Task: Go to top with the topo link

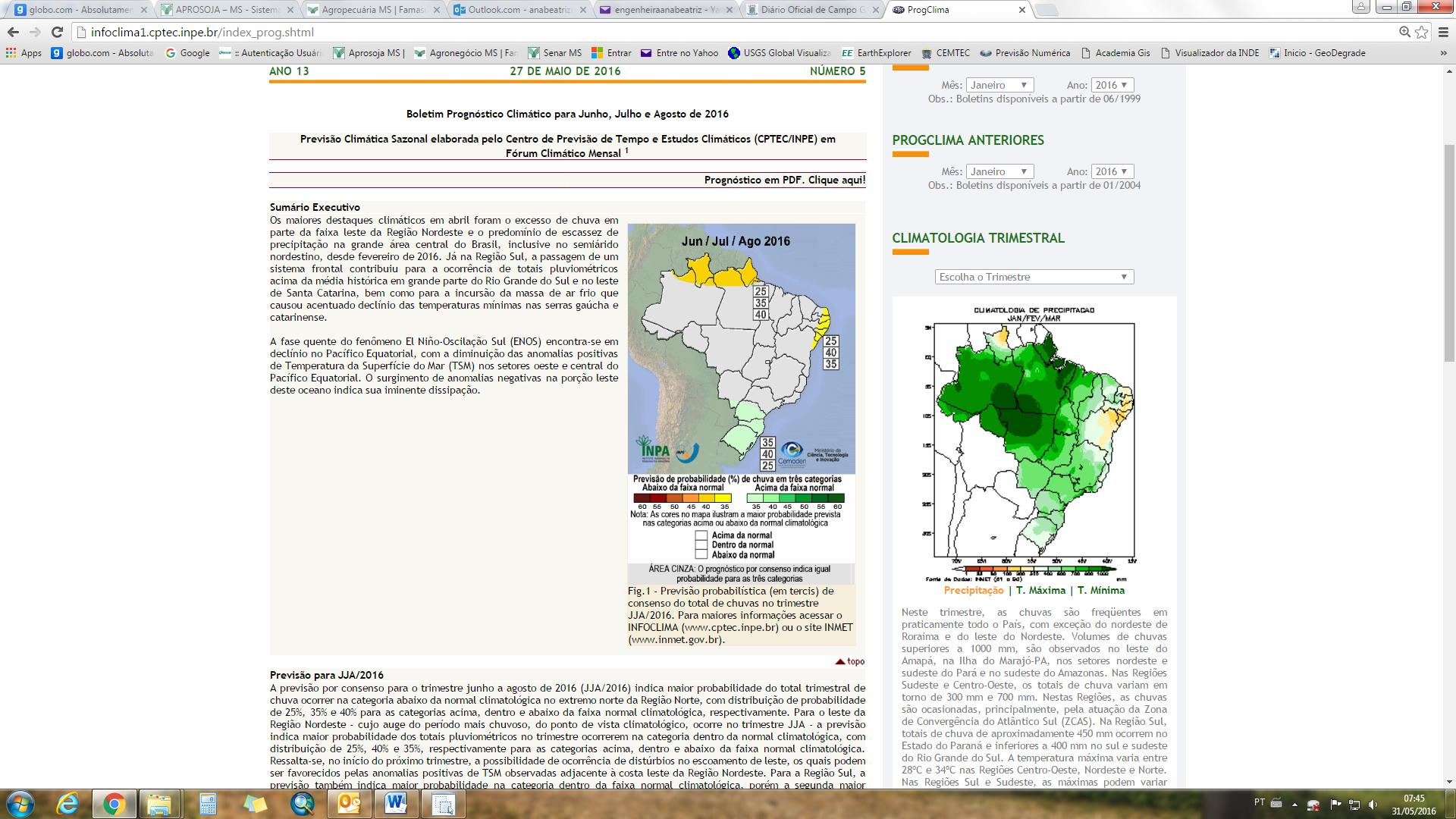Action: [x=850, y=661]
